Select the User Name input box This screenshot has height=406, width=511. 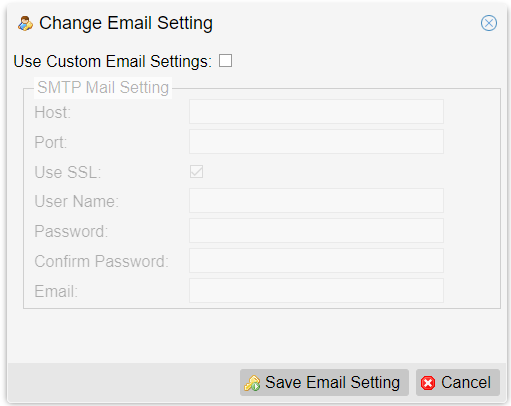316,201
